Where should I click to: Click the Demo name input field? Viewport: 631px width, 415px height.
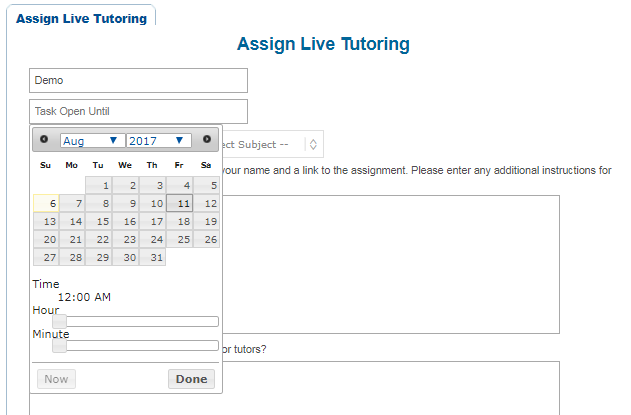pos(138,80)
